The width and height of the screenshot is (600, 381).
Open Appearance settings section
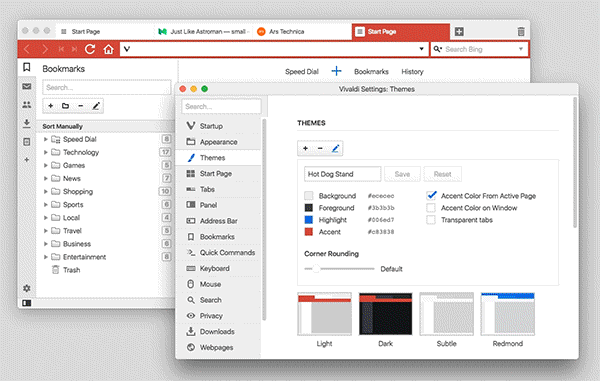click(218, 142)
